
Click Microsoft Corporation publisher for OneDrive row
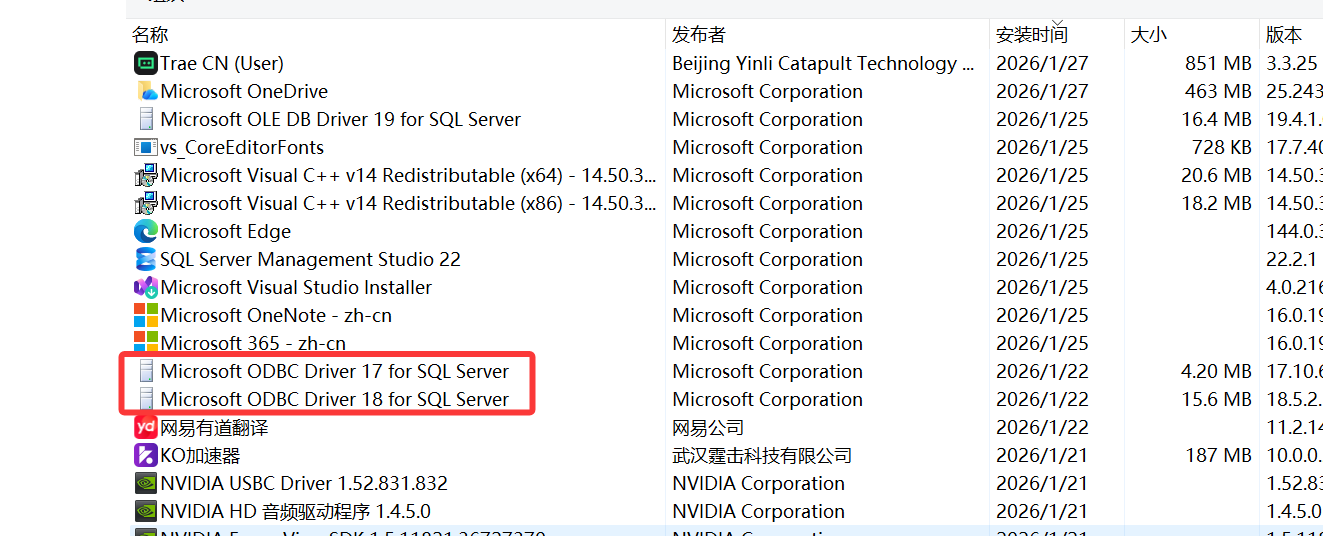click(x=767, y=91)
